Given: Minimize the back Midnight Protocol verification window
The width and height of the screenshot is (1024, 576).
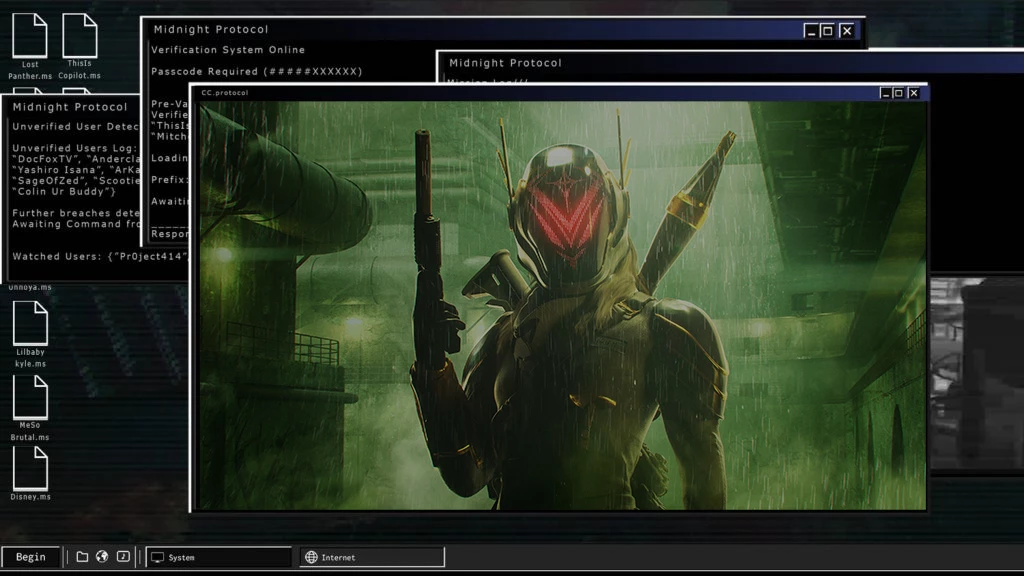Looking at the screenshot, I should click(810, 31).
